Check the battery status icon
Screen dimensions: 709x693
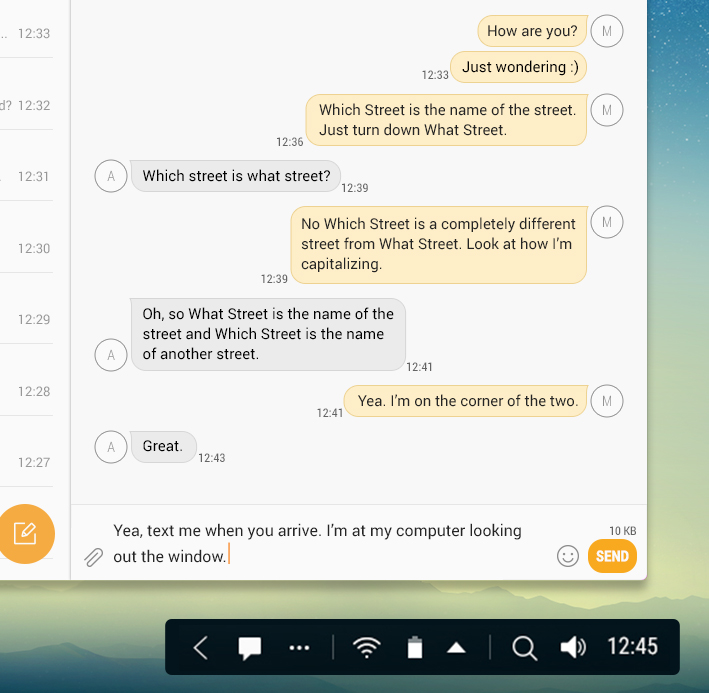[x=415, y=647]
